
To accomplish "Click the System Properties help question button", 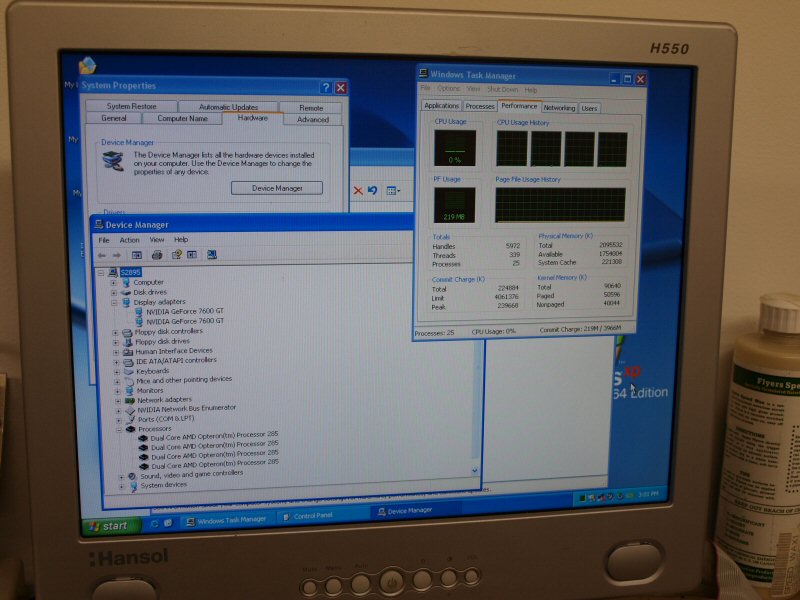I will click(x=326, y=88).
